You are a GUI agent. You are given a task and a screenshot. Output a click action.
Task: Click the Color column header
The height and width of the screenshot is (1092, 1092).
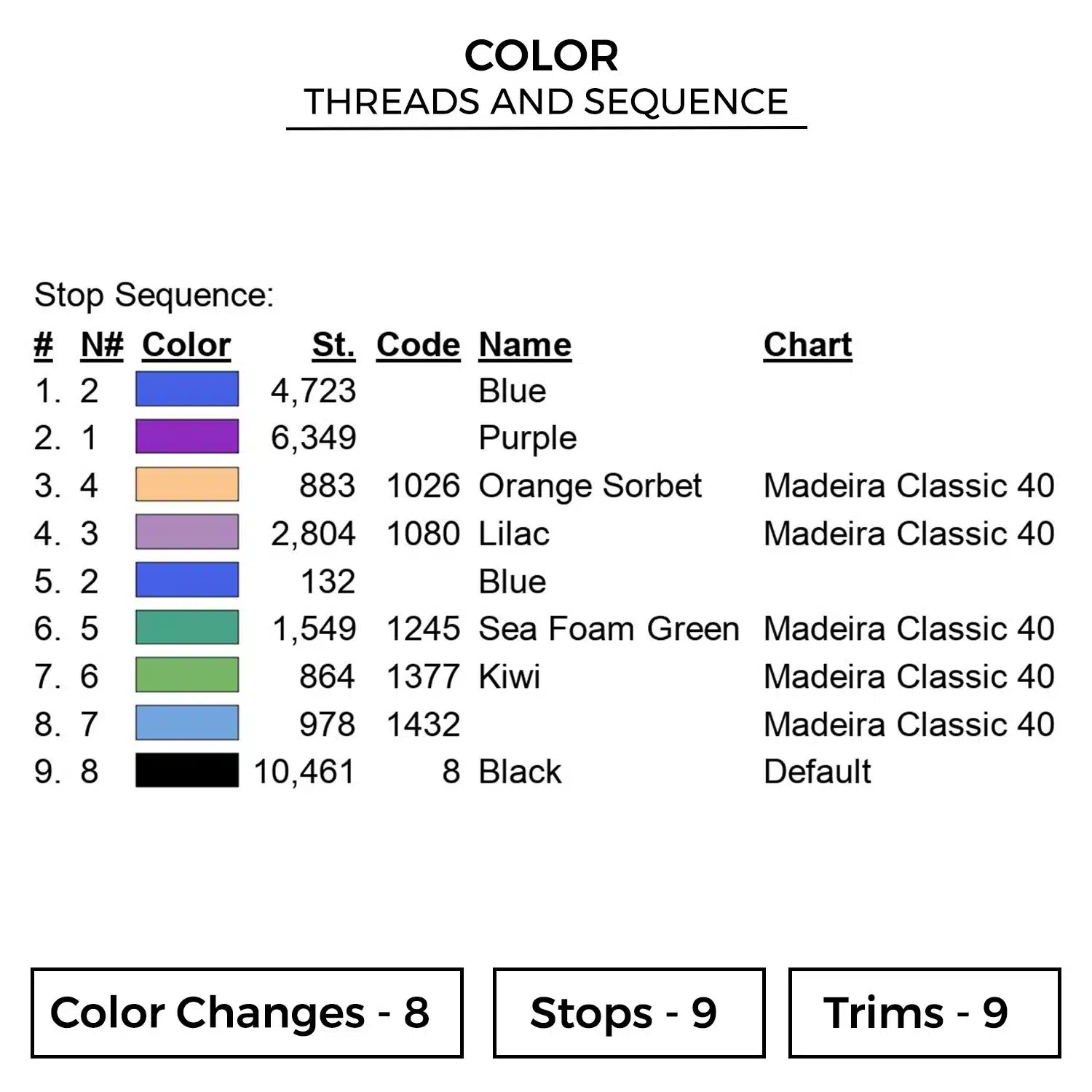coord(186,344)
